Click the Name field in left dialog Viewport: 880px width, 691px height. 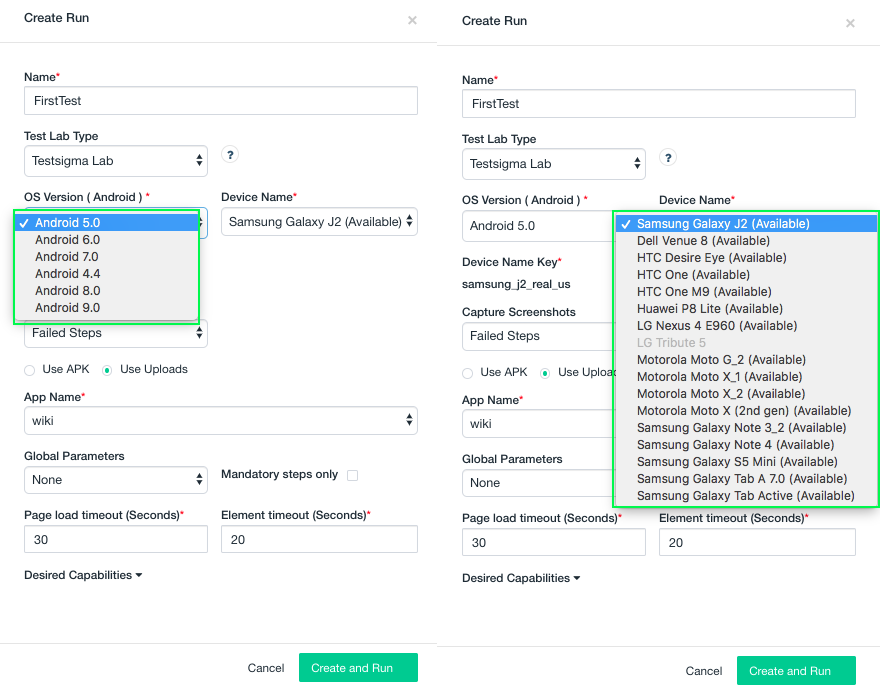(x=220, y=101)
